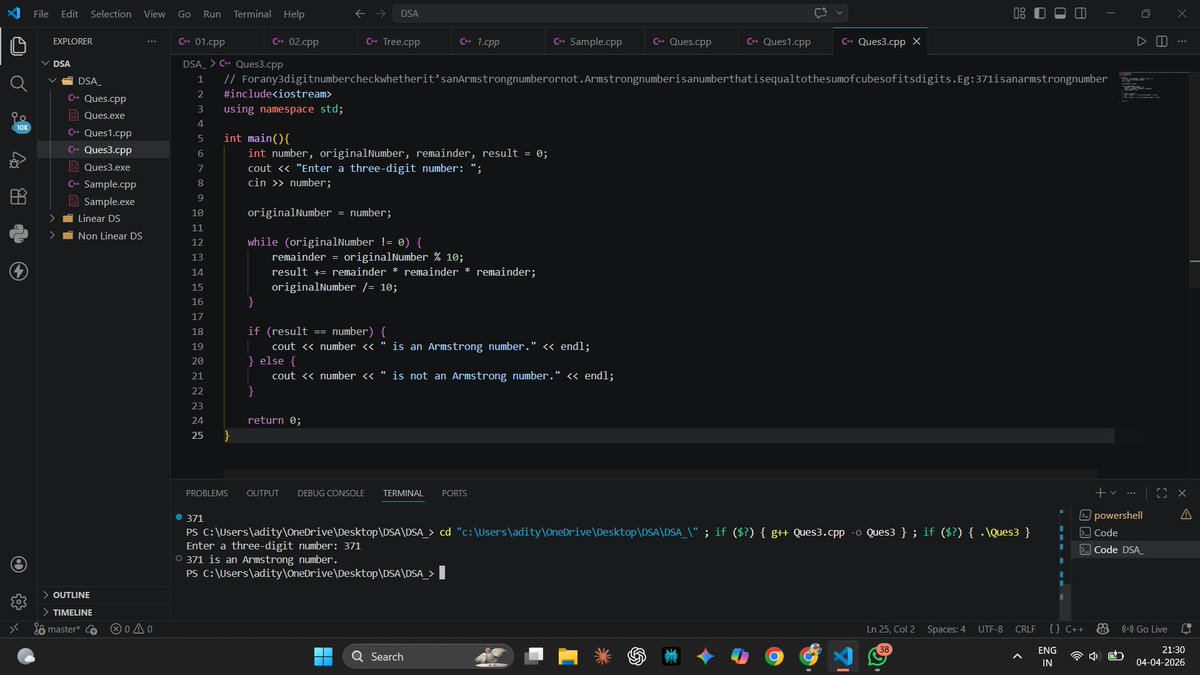
Task: Switch to the DEBUG CONSOLE panel tab
Action: (x=331, y=493)
